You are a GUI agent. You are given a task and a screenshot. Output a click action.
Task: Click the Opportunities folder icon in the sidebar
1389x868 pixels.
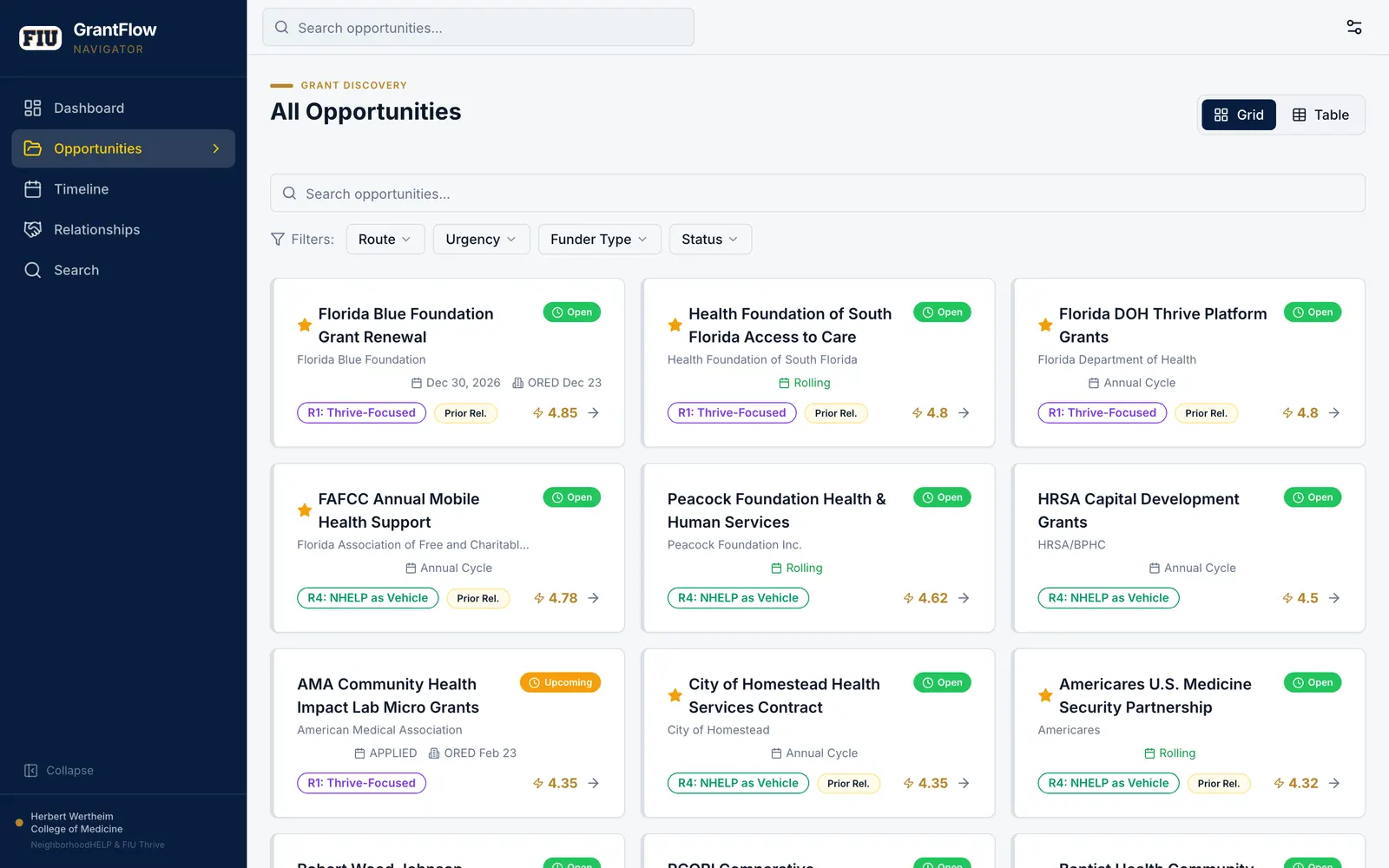click(x=33, y=148)
